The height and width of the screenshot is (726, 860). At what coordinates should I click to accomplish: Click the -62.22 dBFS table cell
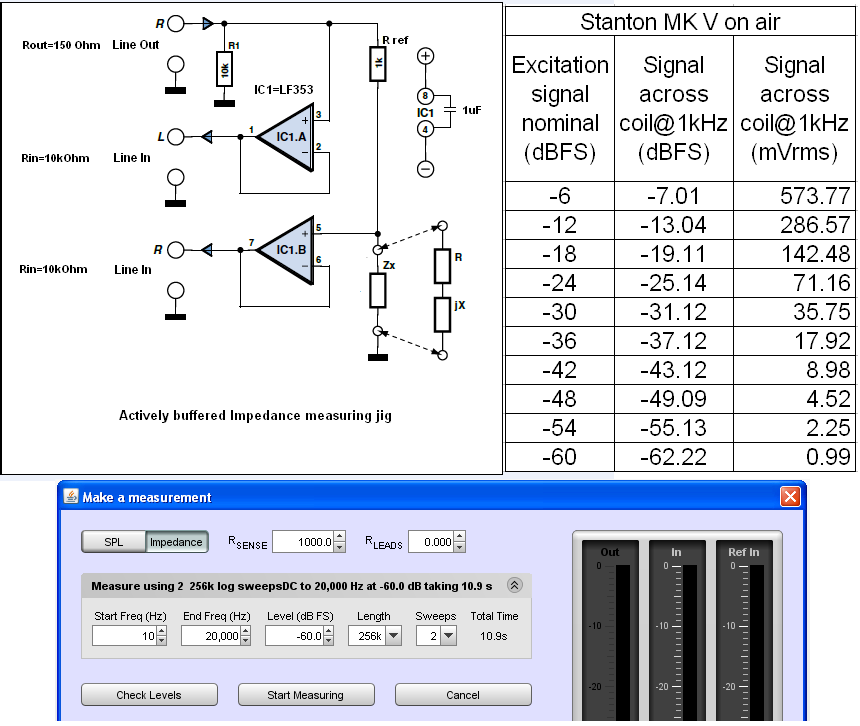674,457
